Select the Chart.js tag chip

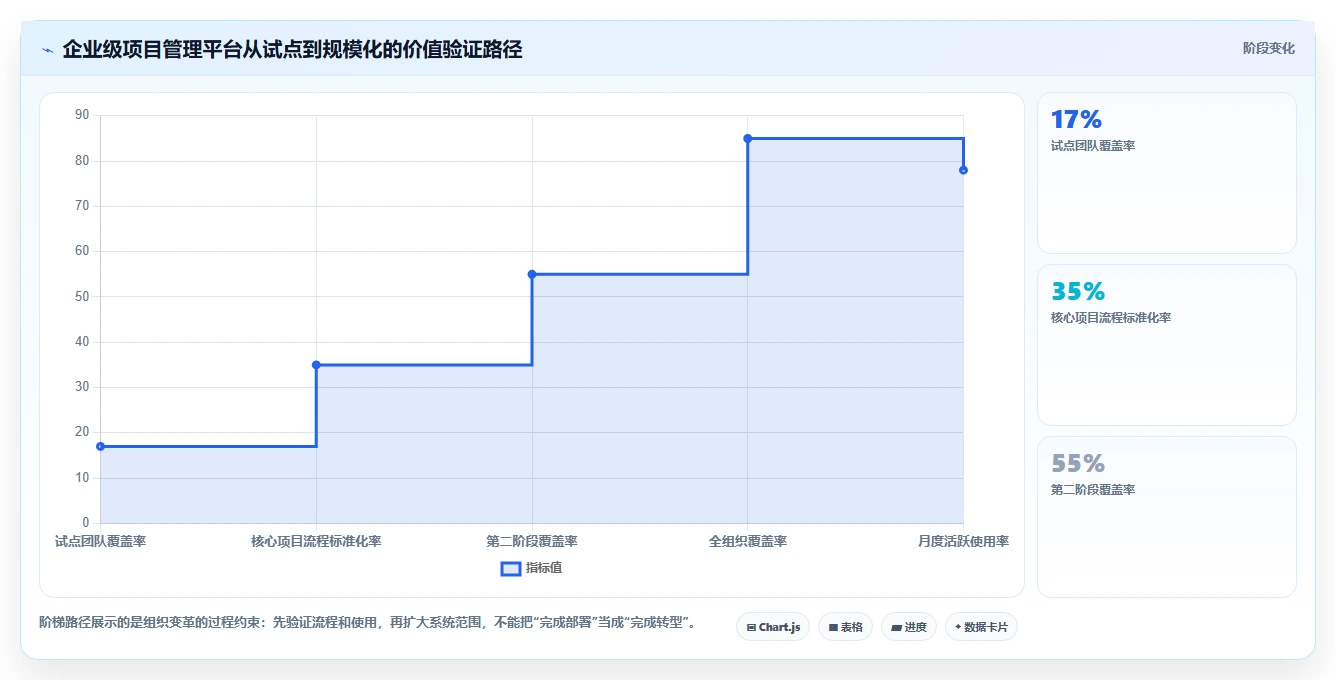click(x=773, y=627)
